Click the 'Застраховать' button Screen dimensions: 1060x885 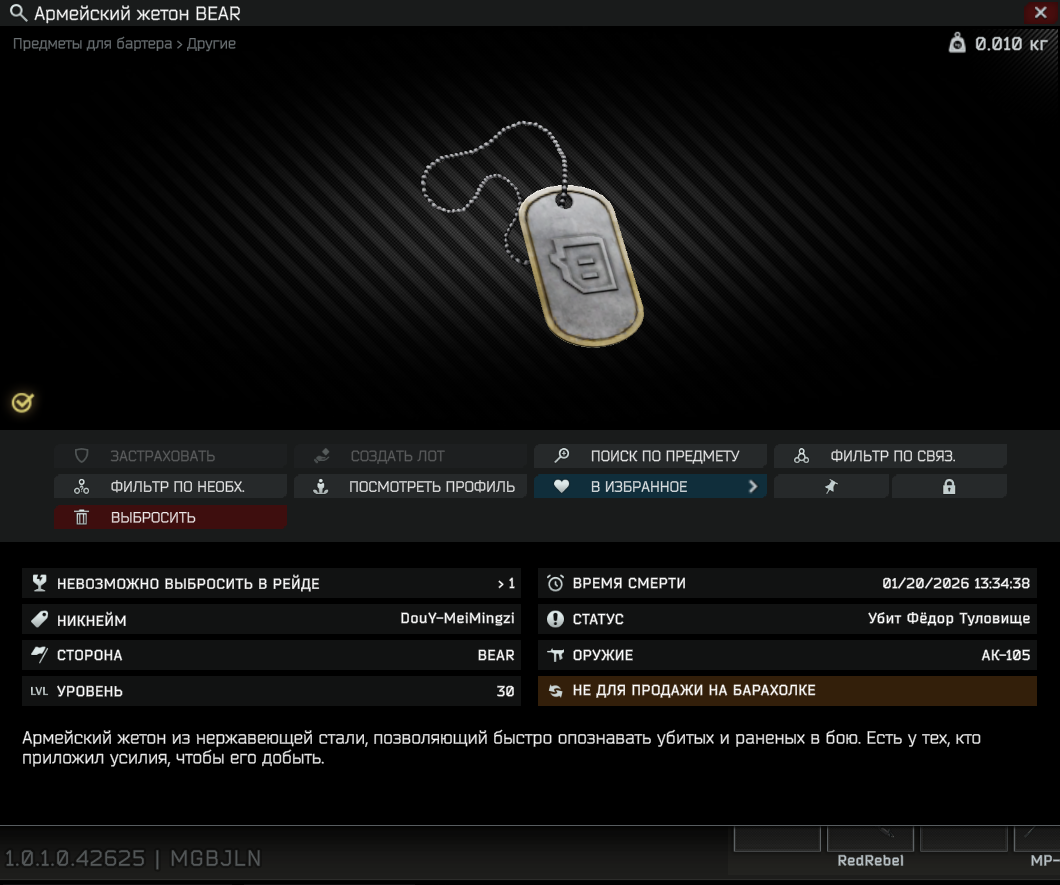(170, 456)
